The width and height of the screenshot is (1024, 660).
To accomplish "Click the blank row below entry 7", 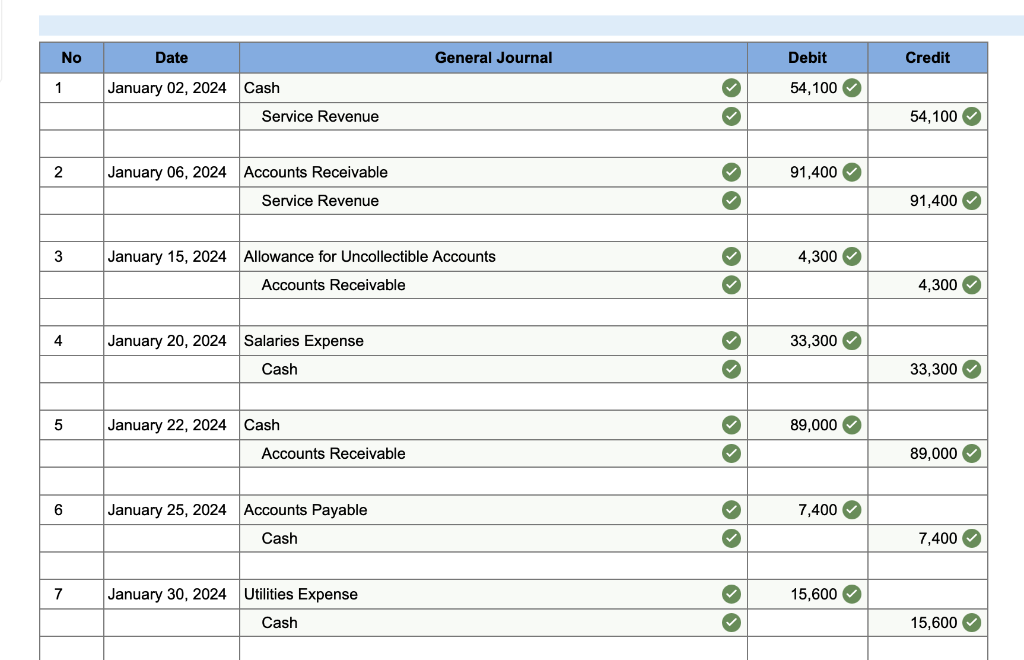I will [x=493, y=650].
